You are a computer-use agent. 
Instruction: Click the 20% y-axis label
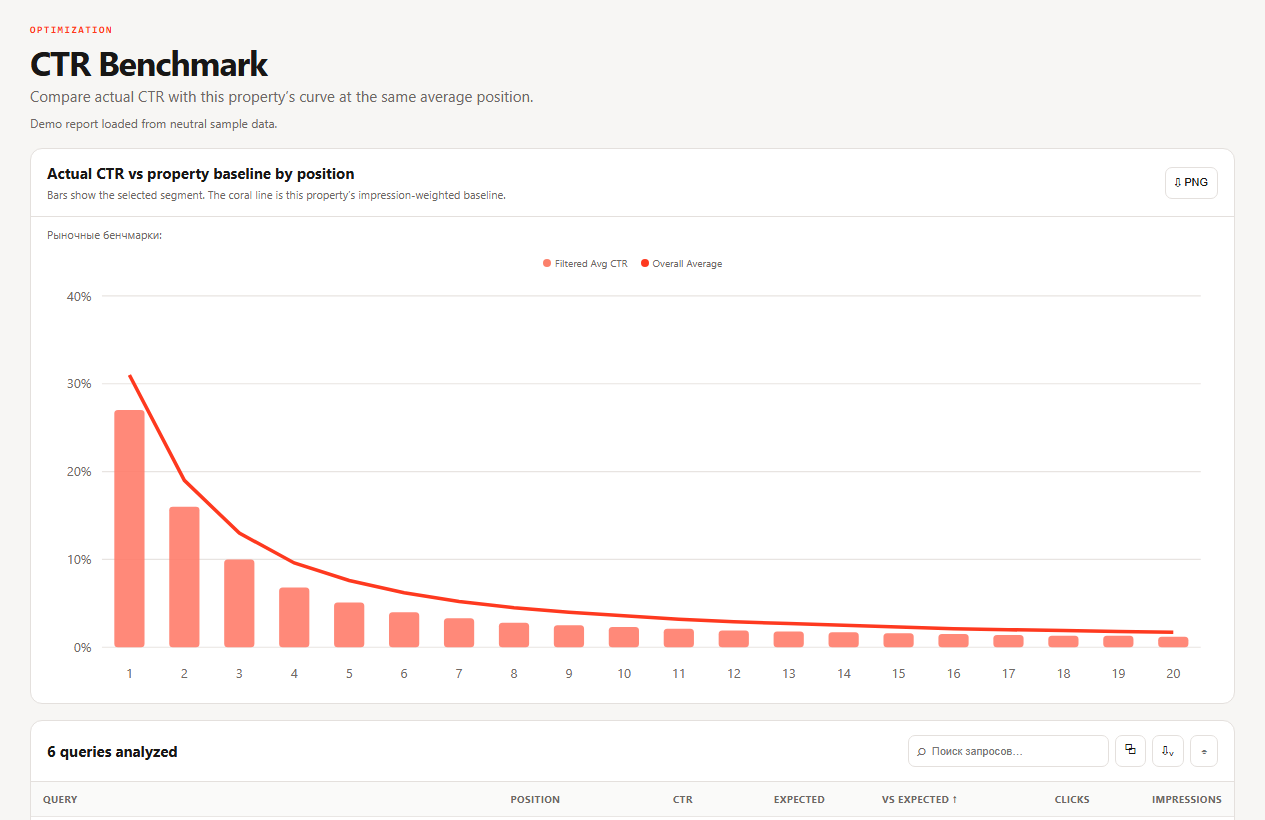click(79, 472)
